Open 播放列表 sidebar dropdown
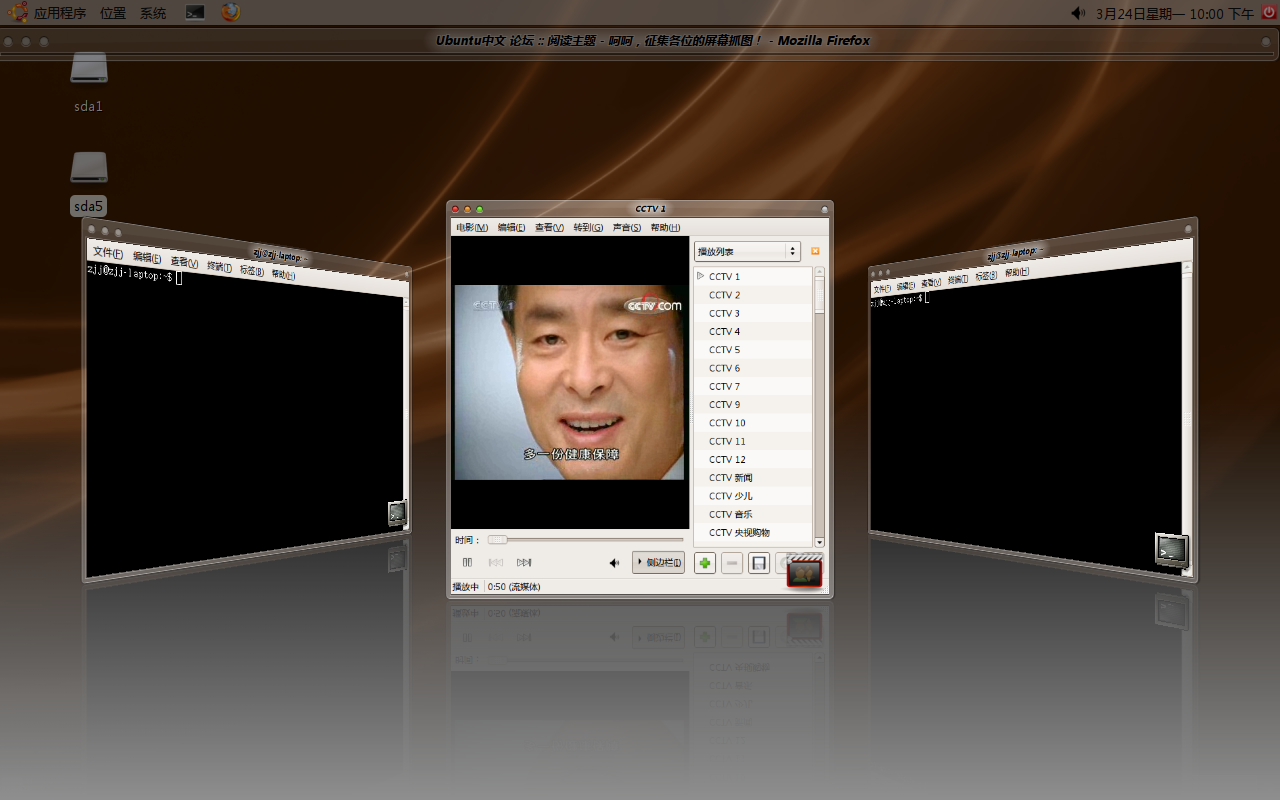Image resolution: width=1280 pixels, height=800 pixels. coord(748,251)
